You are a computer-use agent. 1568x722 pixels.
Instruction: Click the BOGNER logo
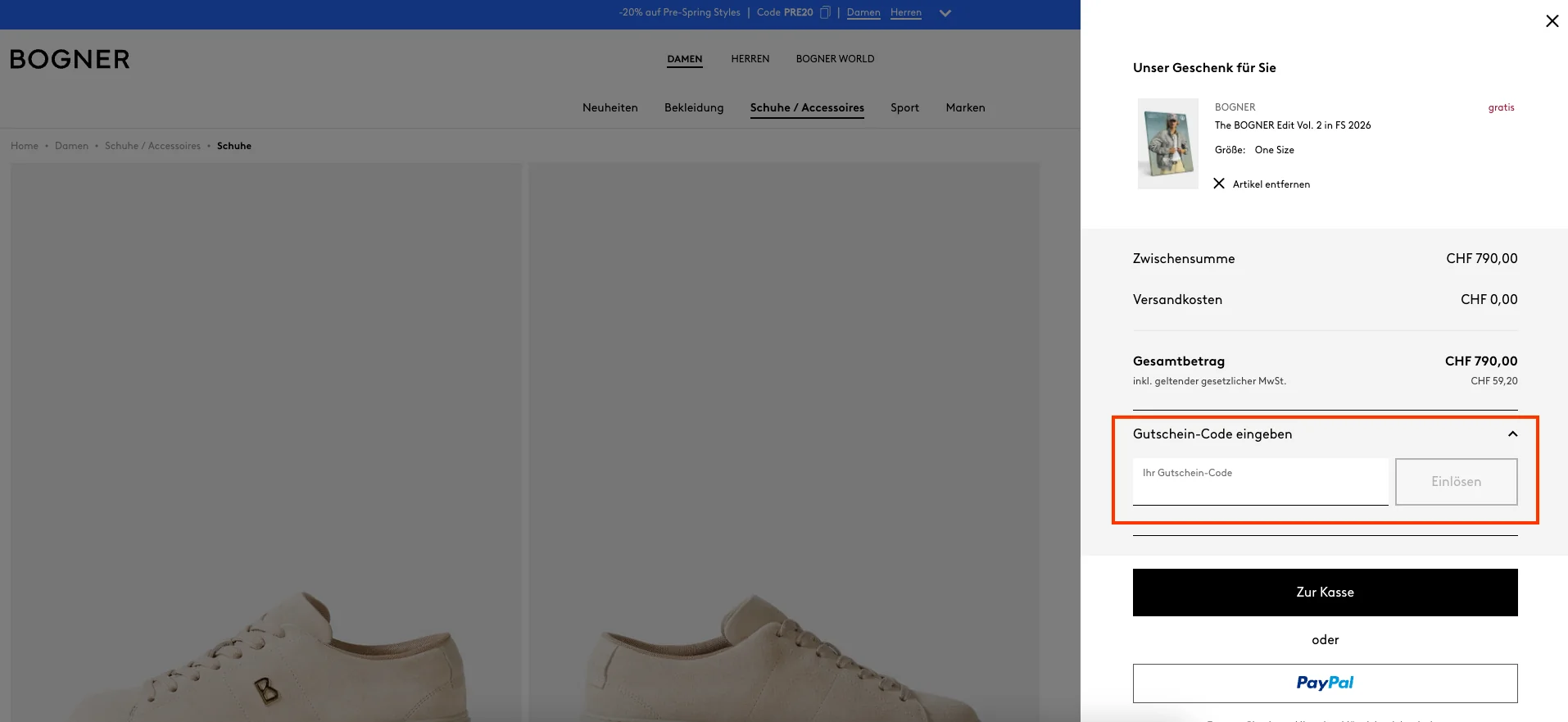pyautogui.click(x=70, y=59)
